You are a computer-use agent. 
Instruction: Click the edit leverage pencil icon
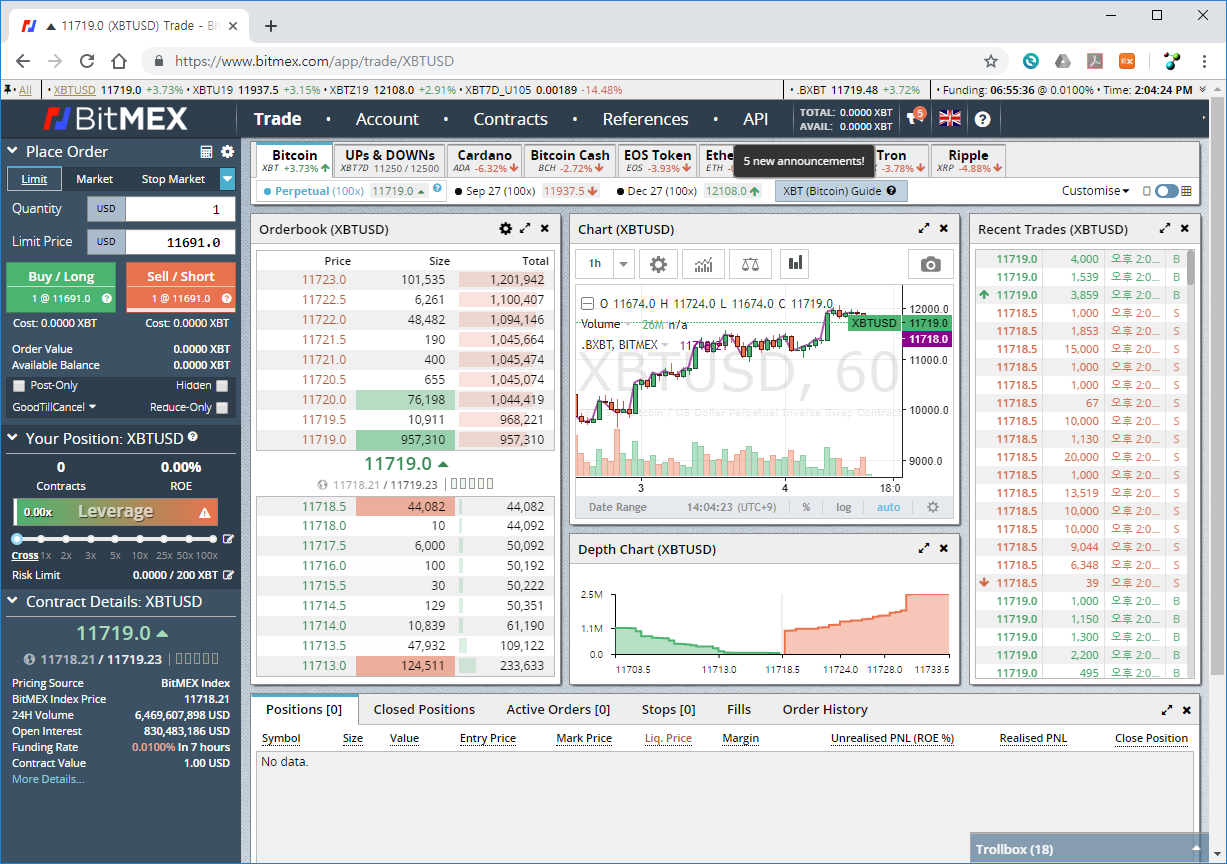[228, 539]
